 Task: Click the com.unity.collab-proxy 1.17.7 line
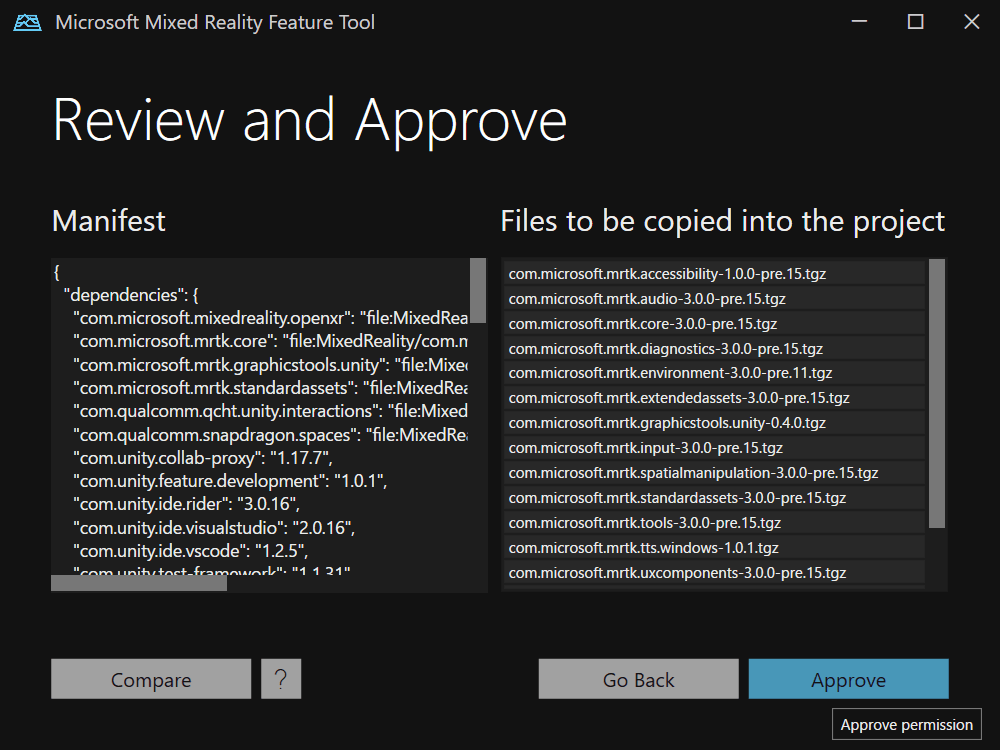[x=203, y=457]
